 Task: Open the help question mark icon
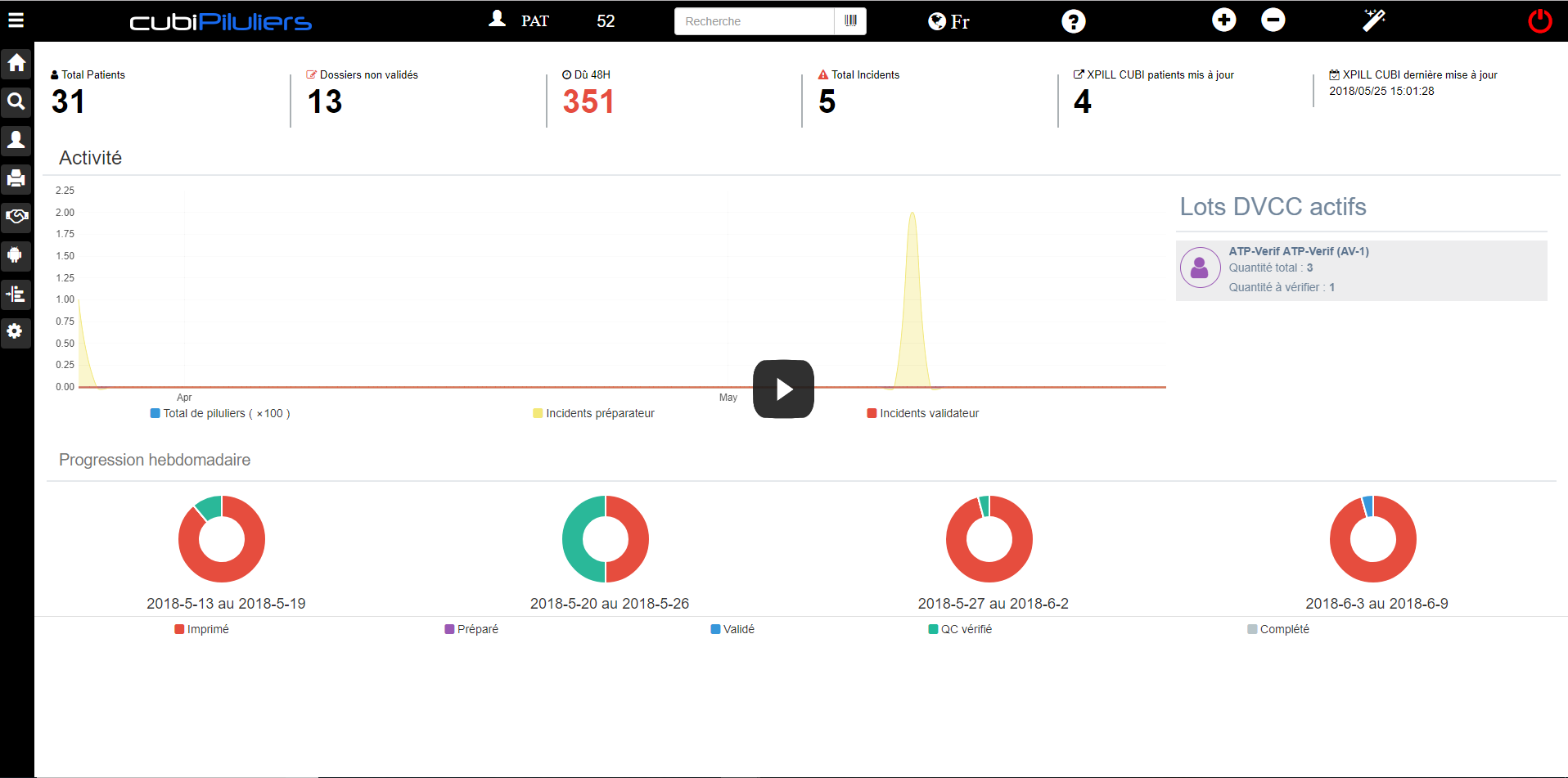click(x=1073, y=21)
